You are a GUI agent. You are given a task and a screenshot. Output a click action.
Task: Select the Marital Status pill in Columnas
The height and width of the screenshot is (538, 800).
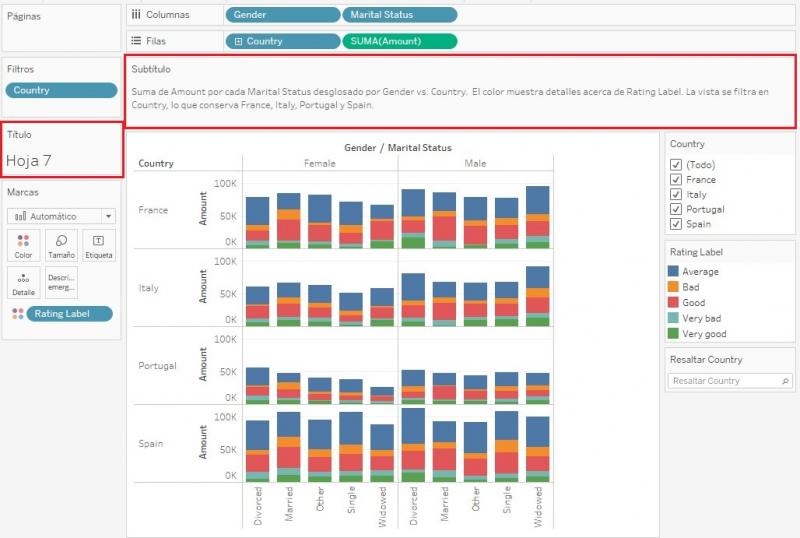[x=399, y=15]
